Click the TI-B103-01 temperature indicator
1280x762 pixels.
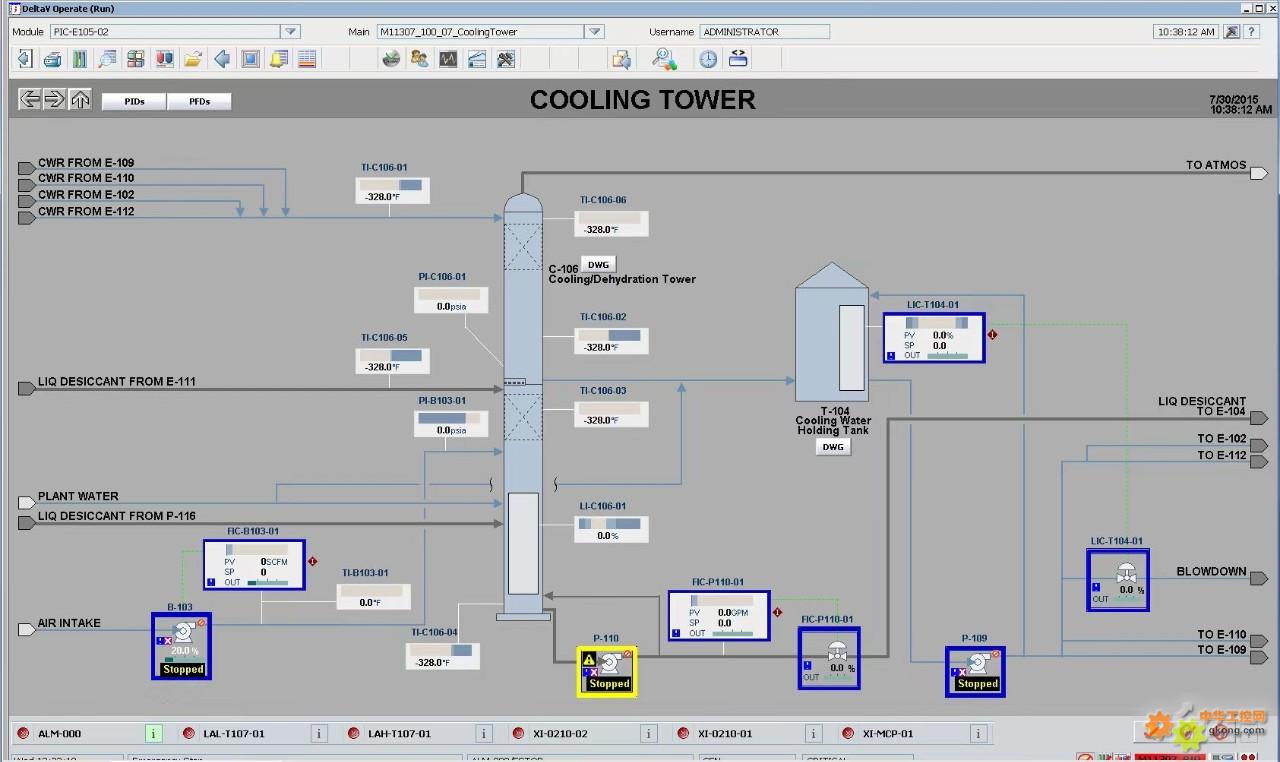374,596
